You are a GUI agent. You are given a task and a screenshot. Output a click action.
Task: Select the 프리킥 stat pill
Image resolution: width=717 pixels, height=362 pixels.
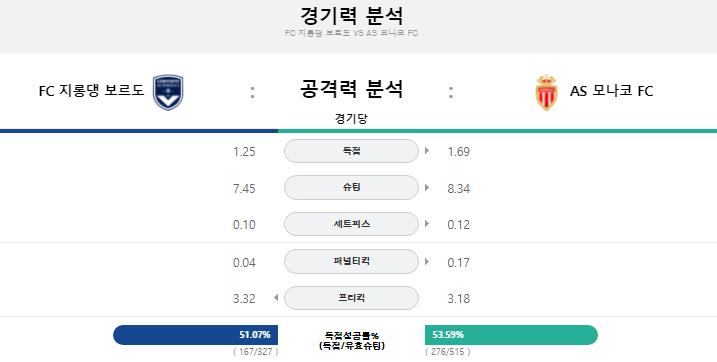[x=351, y=298]
